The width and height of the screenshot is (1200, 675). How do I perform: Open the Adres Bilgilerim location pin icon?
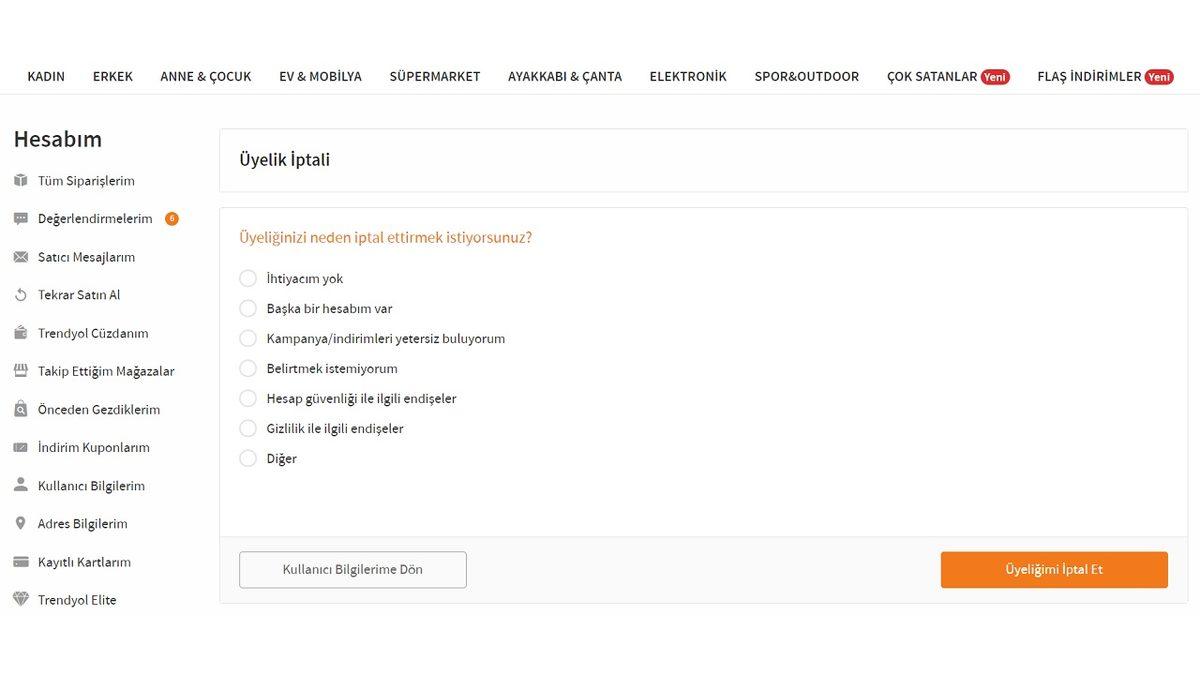[20, 522]
